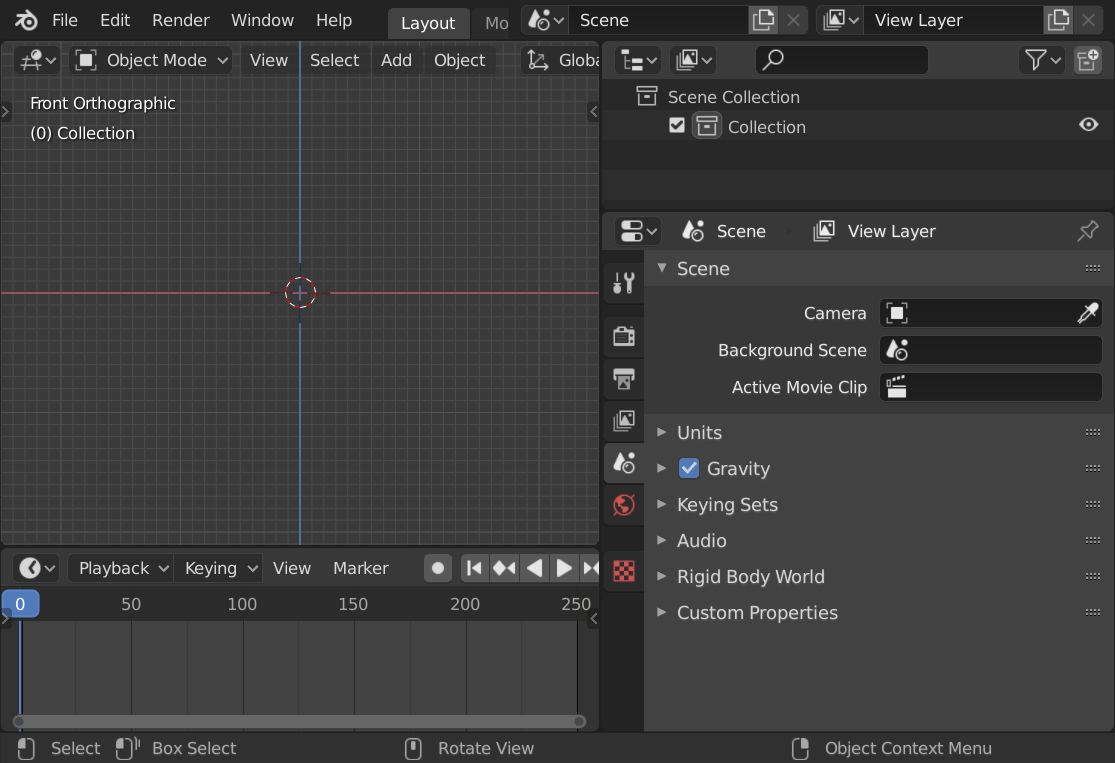Open the Output properties tab

(623, 380)
